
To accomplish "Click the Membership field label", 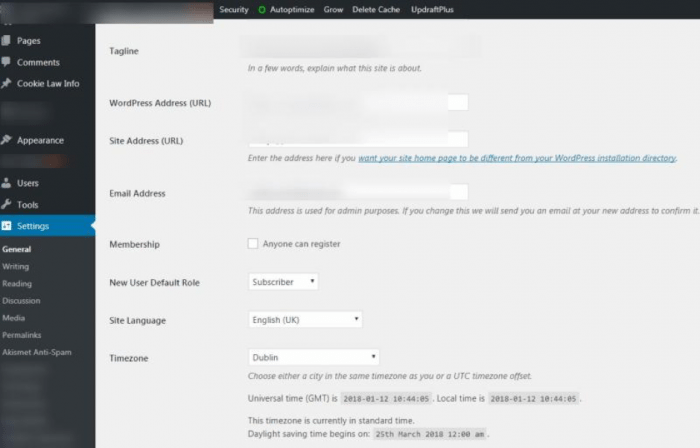I will (134, 244).
